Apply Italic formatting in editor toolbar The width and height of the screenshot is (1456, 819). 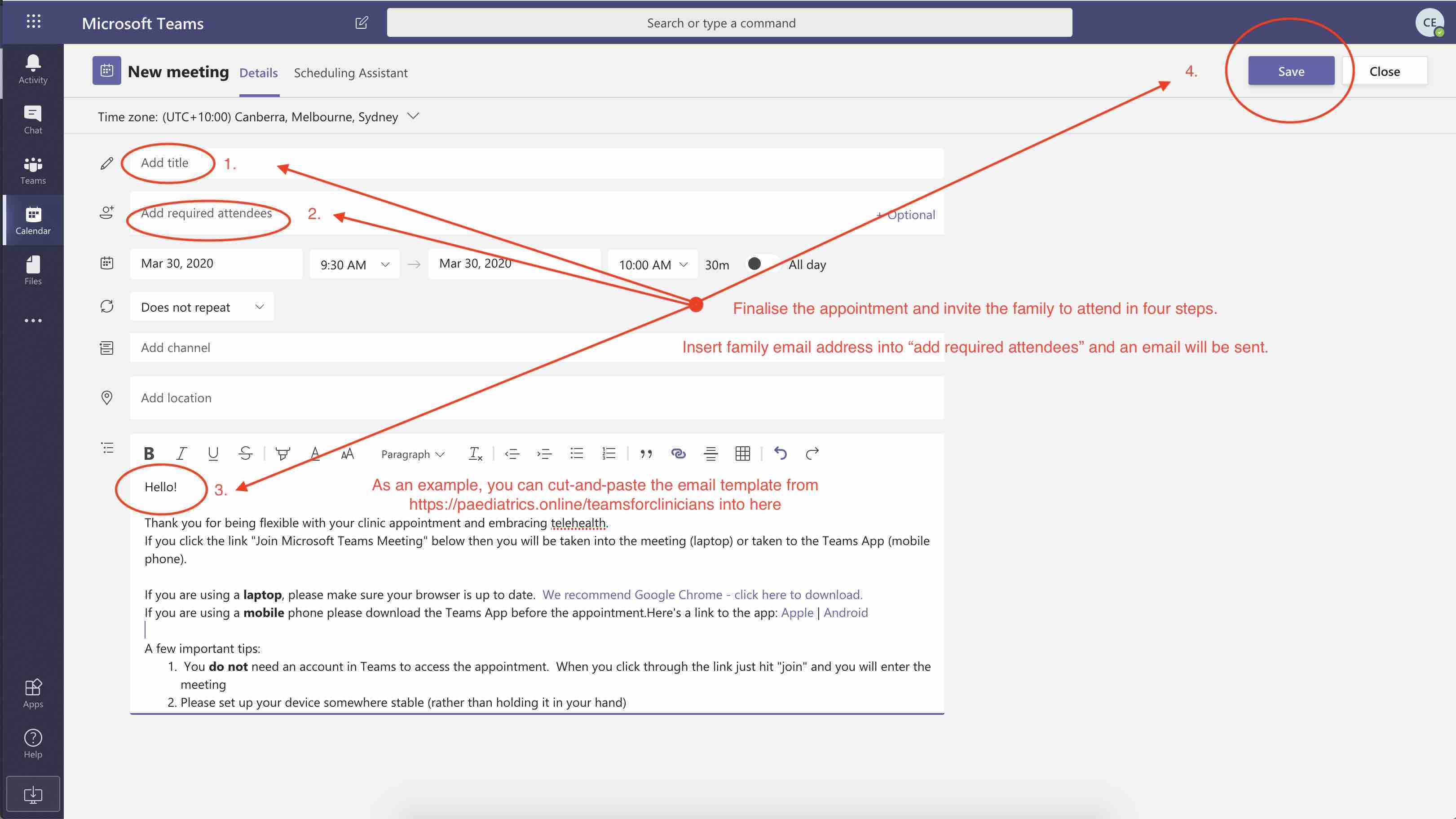[181, 454]
